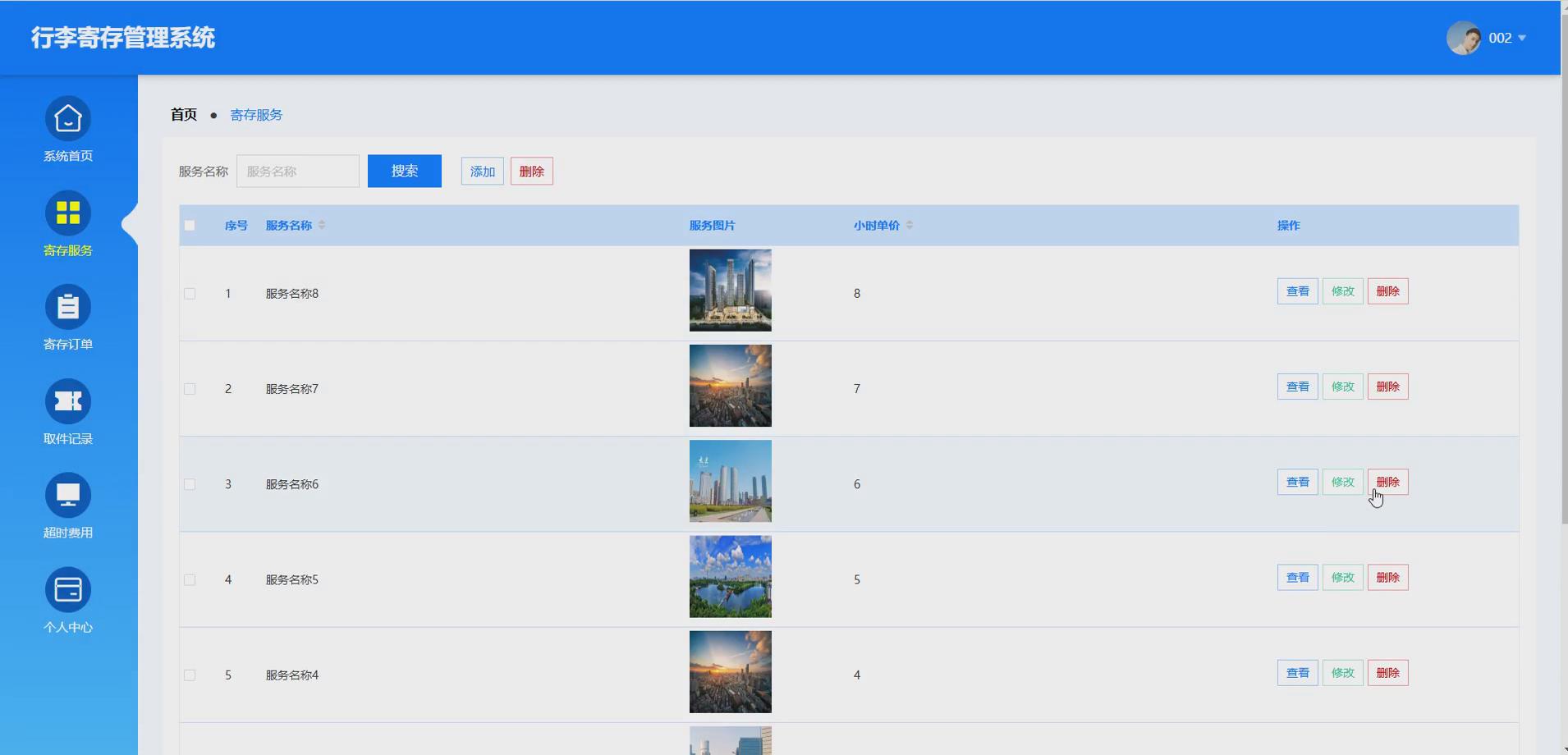Screen dimensions: 1568x755
Task: Click 查看 for 服务名称4
Action: (1298, 673)
